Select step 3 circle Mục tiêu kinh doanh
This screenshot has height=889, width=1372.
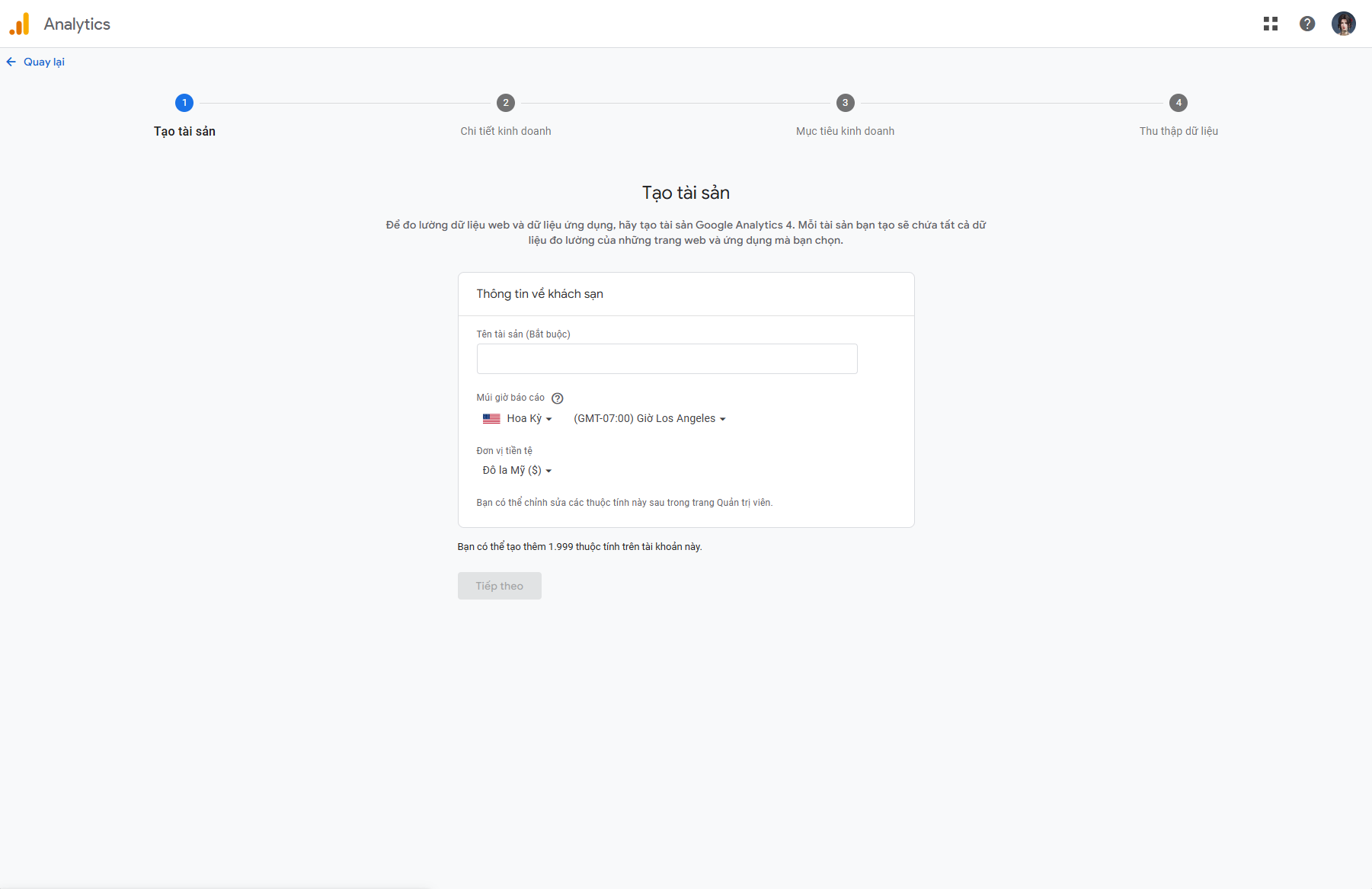pos(846,103)
